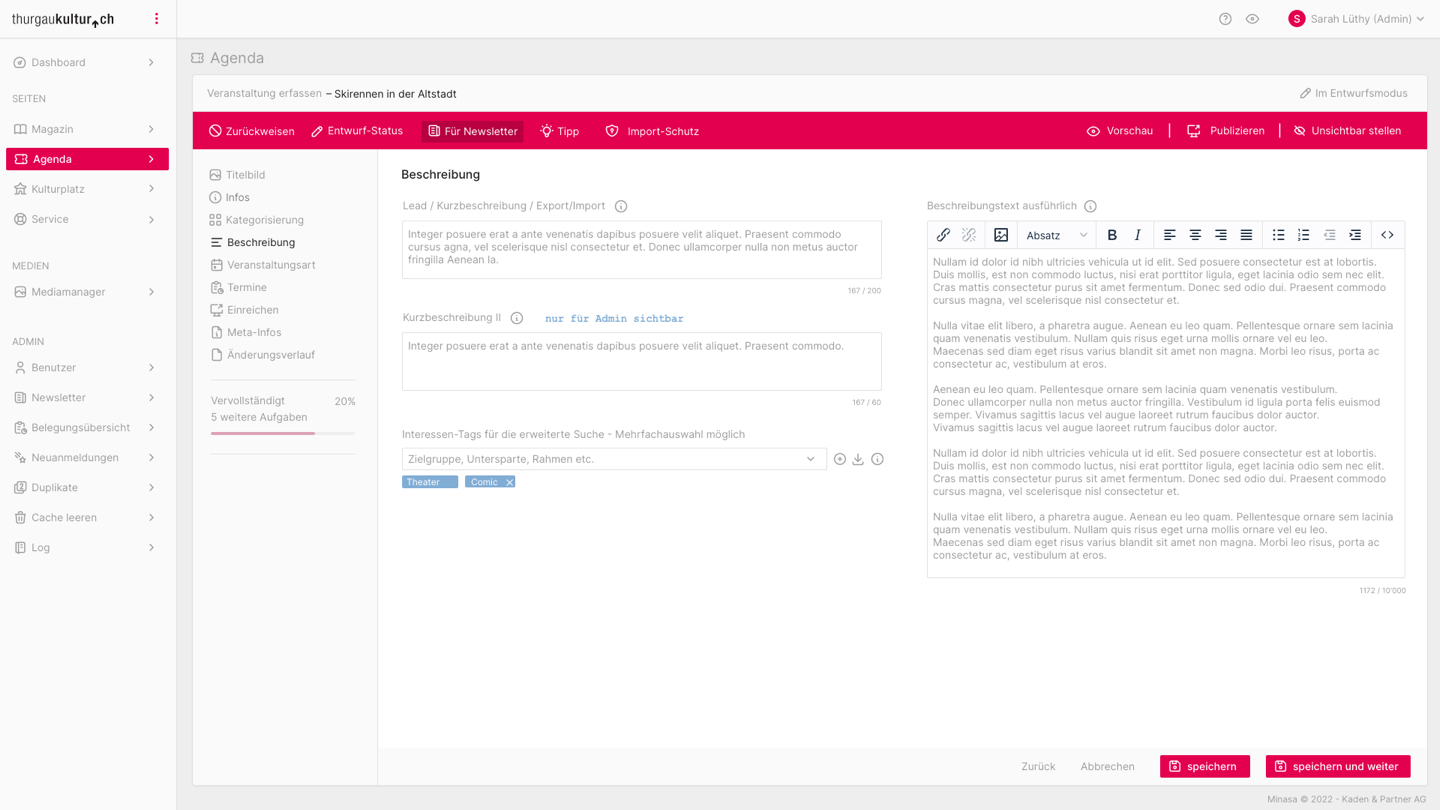1440x810 pixels.
Task: Open the source code view icon
Action: (x=1387, y=235)
